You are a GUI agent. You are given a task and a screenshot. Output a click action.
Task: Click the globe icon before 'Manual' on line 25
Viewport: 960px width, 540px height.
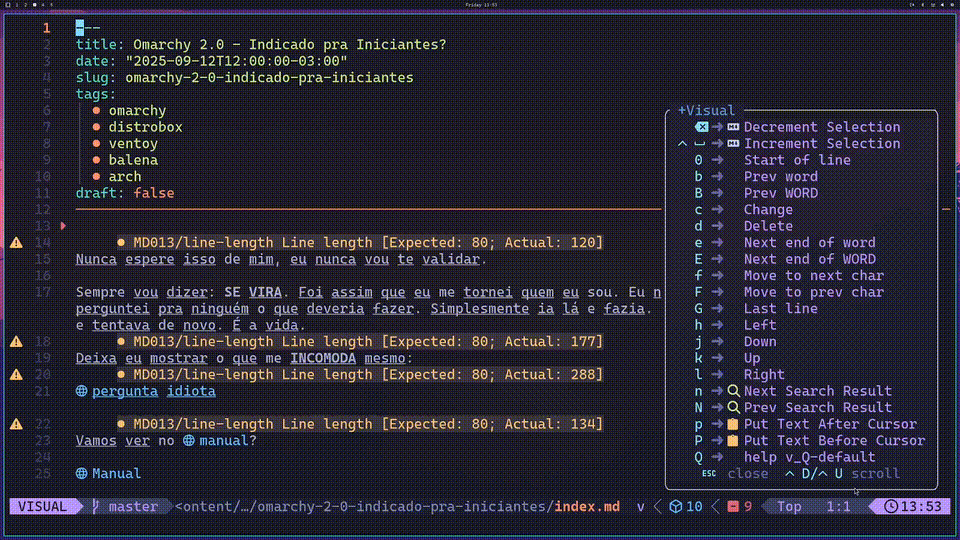(x=81, y=474)
